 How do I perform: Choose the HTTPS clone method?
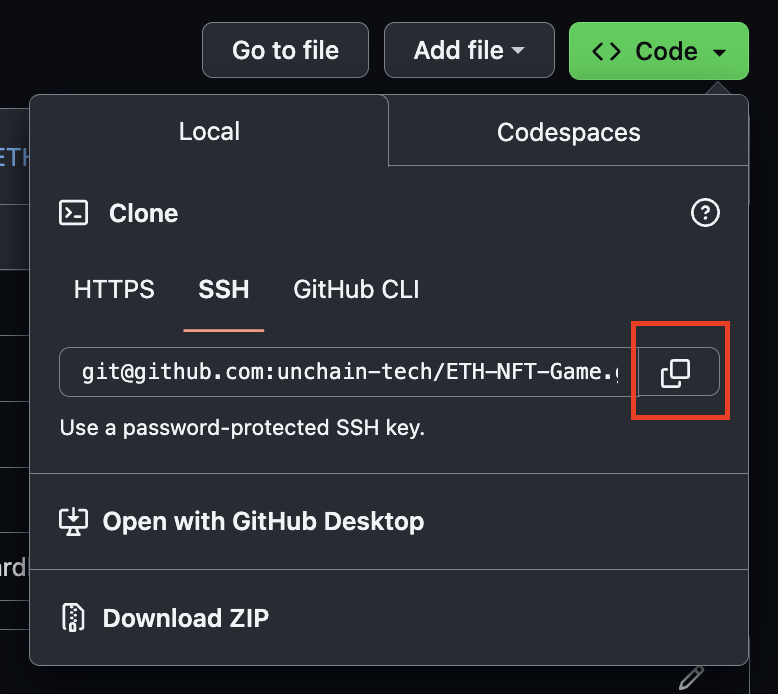pos(114,289)
